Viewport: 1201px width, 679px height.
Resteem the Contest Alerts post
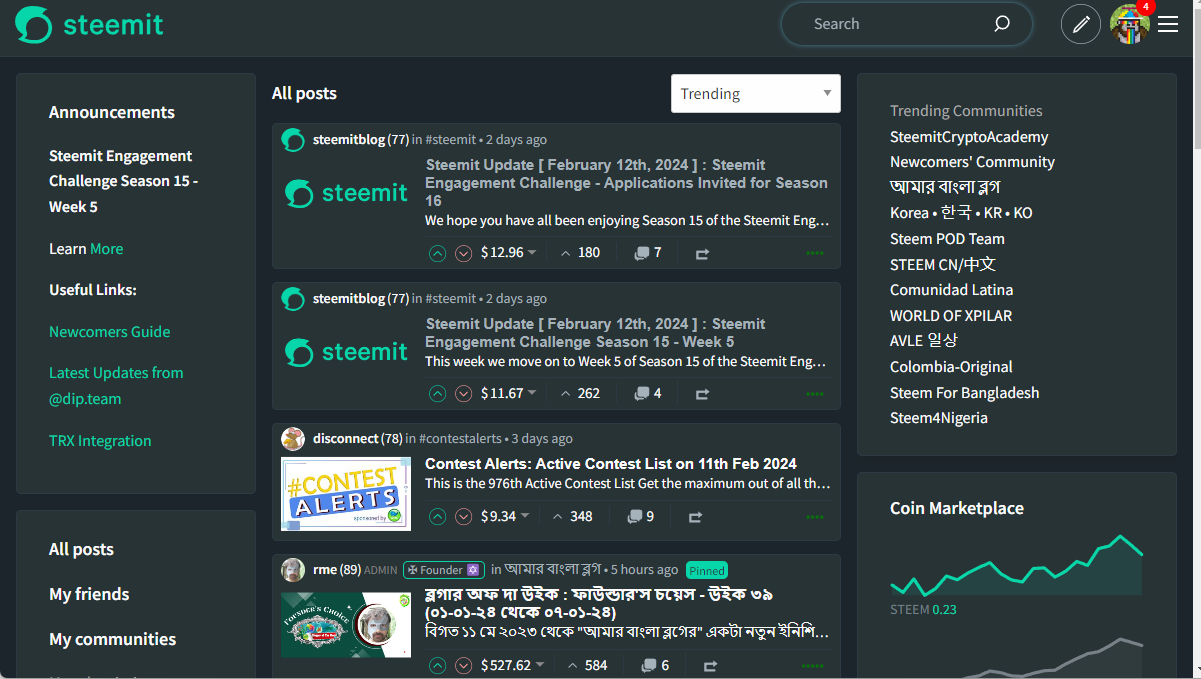coord(695,518)
